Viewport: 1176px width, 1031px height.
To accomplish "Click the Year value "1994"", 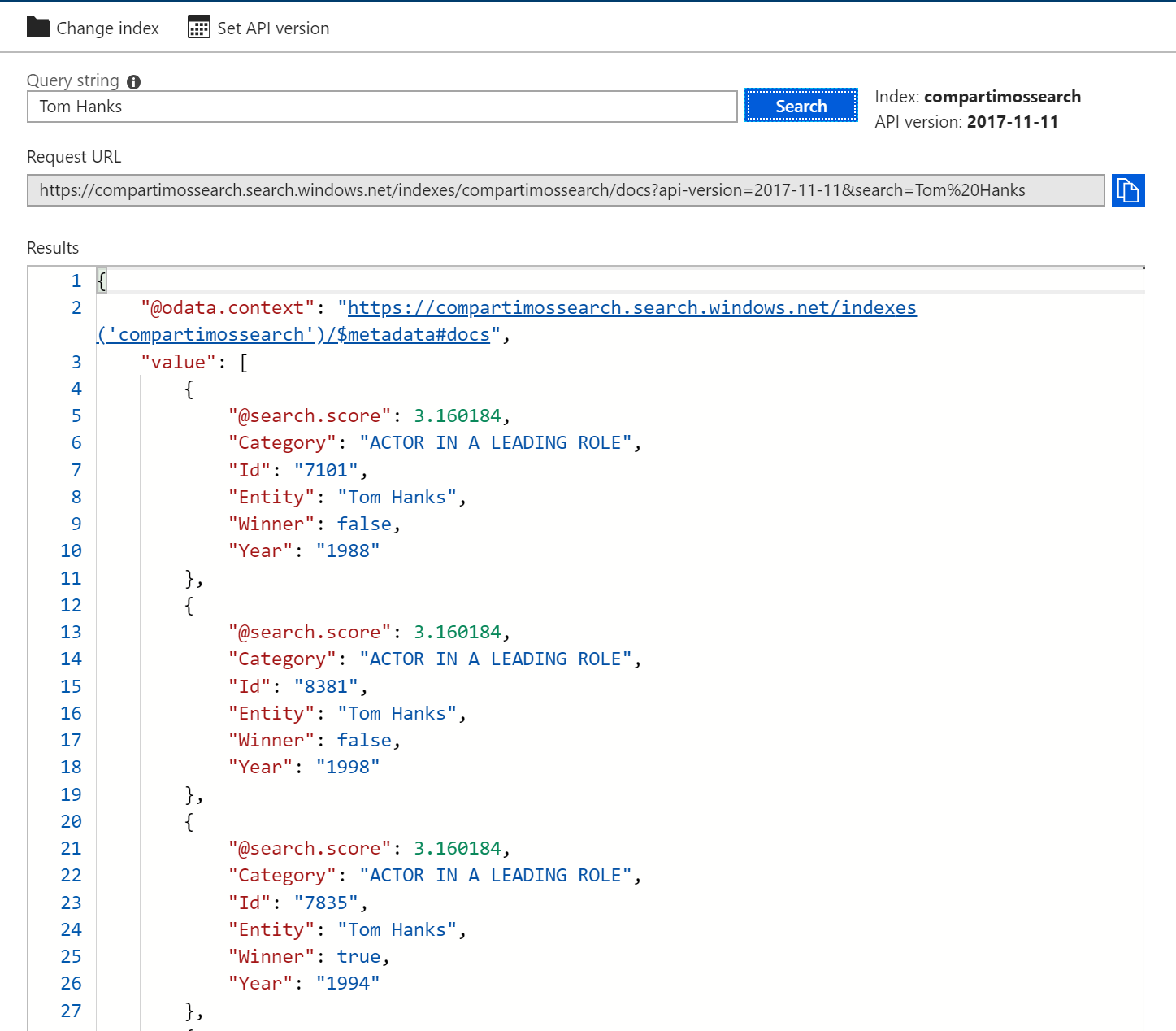I will [348, 983].
